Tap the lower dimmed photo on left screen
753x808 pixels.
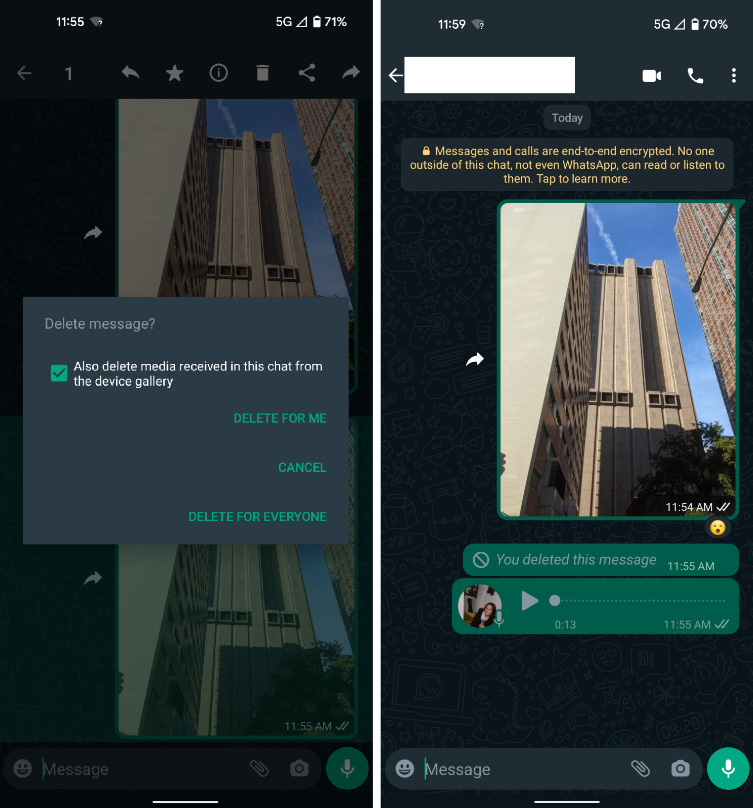[x=237, y=640]
